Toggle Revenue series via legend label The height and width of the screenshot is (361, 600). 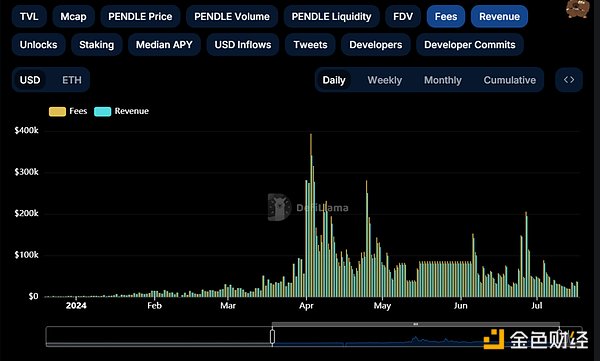[x=132, y=111]
